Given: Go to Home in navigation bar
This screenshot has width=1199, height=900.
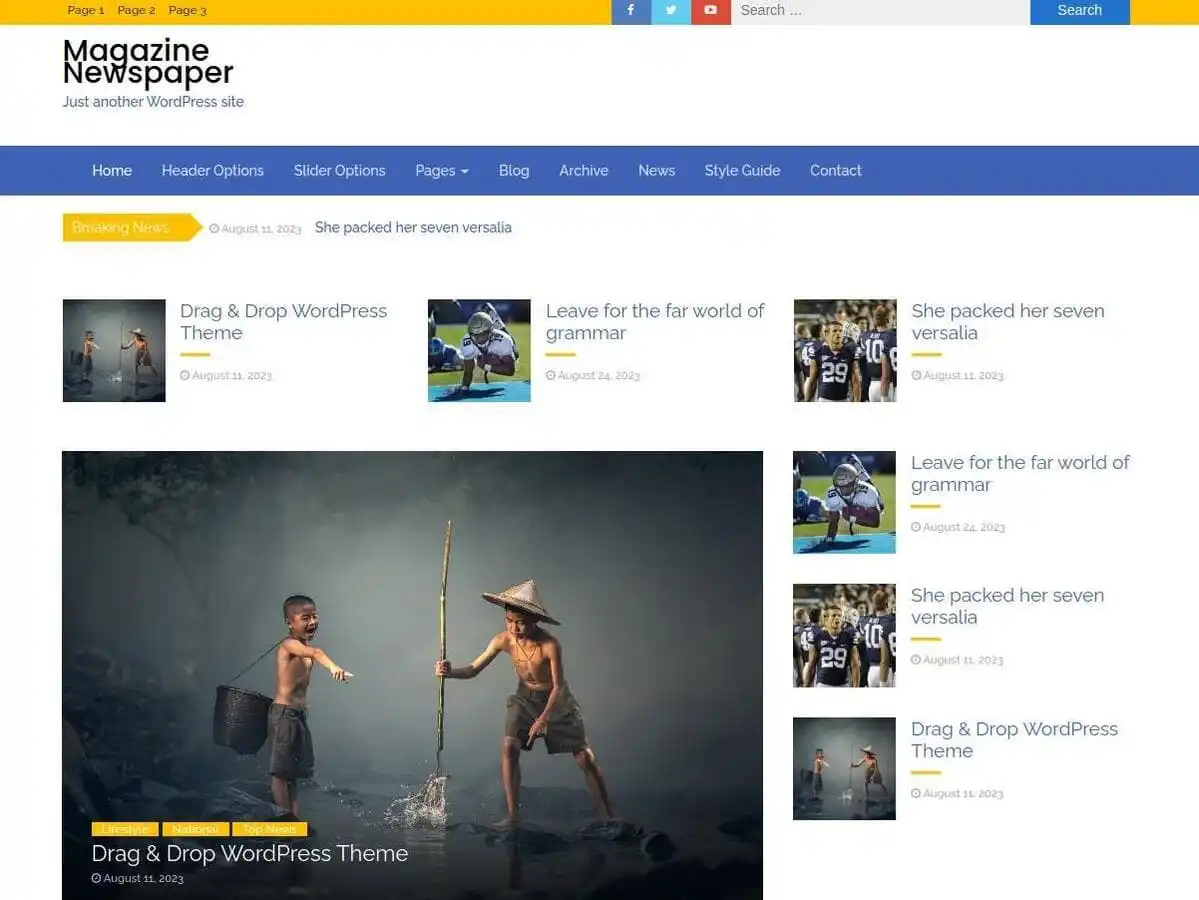Looking at the screenshot, I should pyautogui.click(x=112, y=171).
